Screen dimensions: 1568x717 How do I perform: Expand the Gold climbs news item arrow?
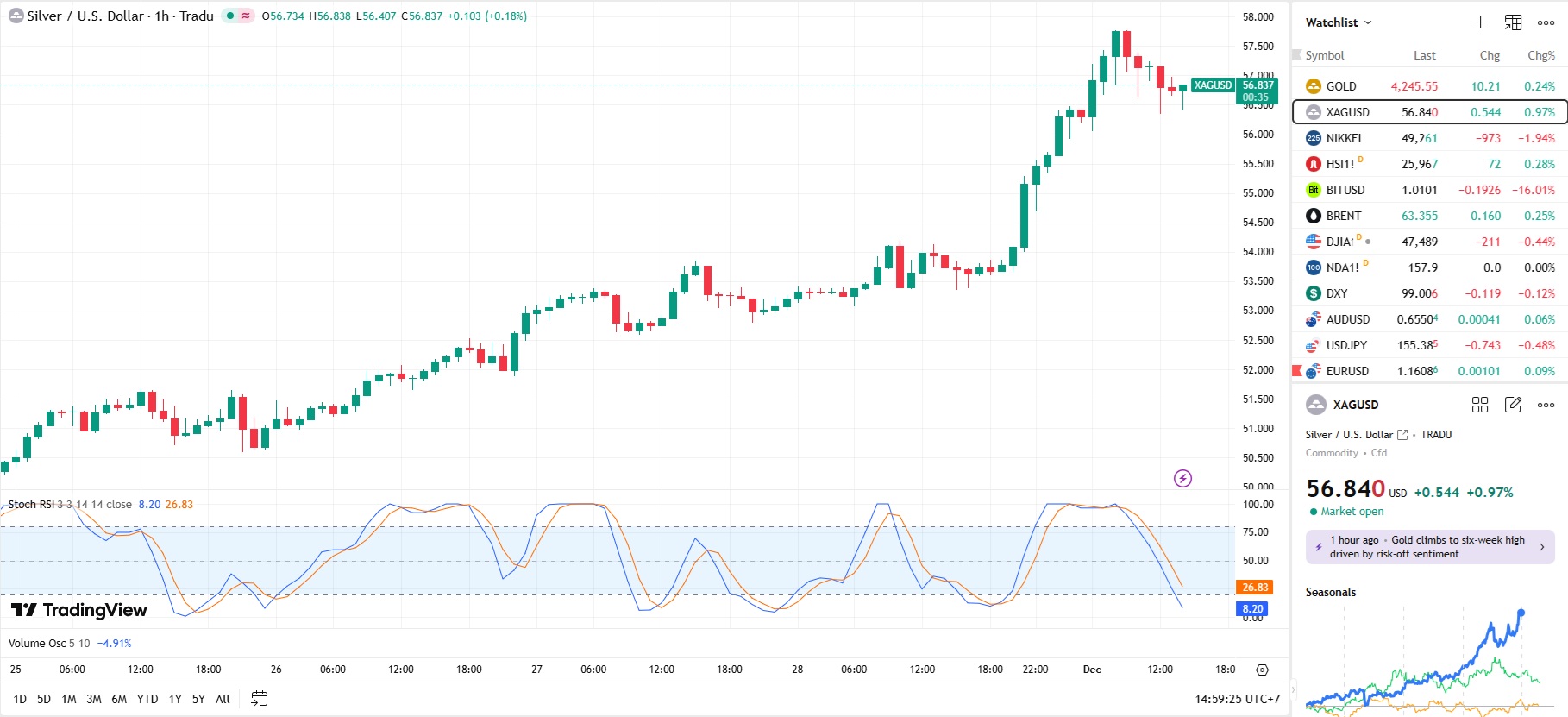(x=1542, y=547)
